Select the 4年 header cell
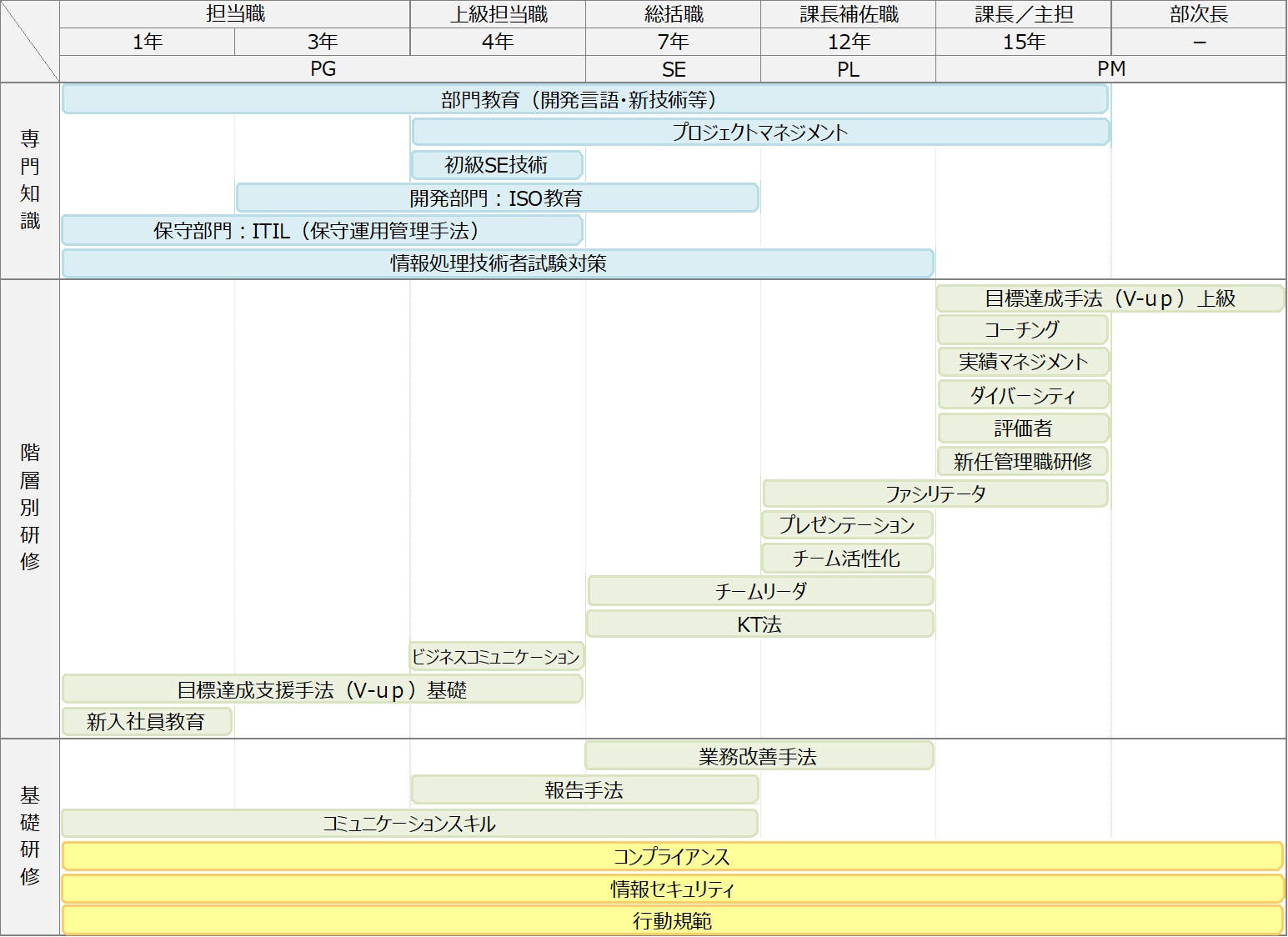The height and width of the screenshot is (937, 1288). pyautogui.click(x=498, y=42)
